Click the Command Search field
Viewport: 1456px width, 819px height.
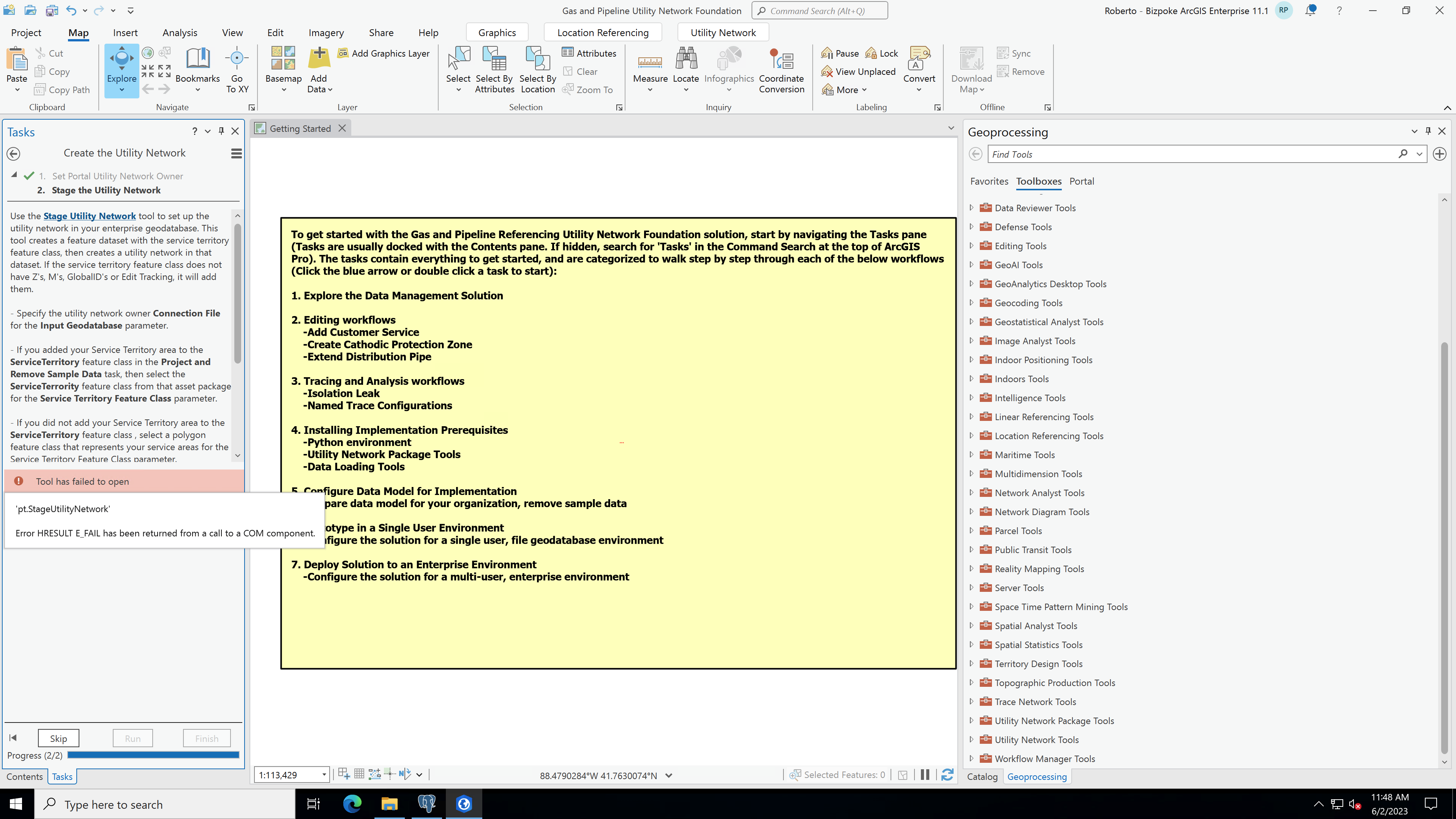point(820,11)
